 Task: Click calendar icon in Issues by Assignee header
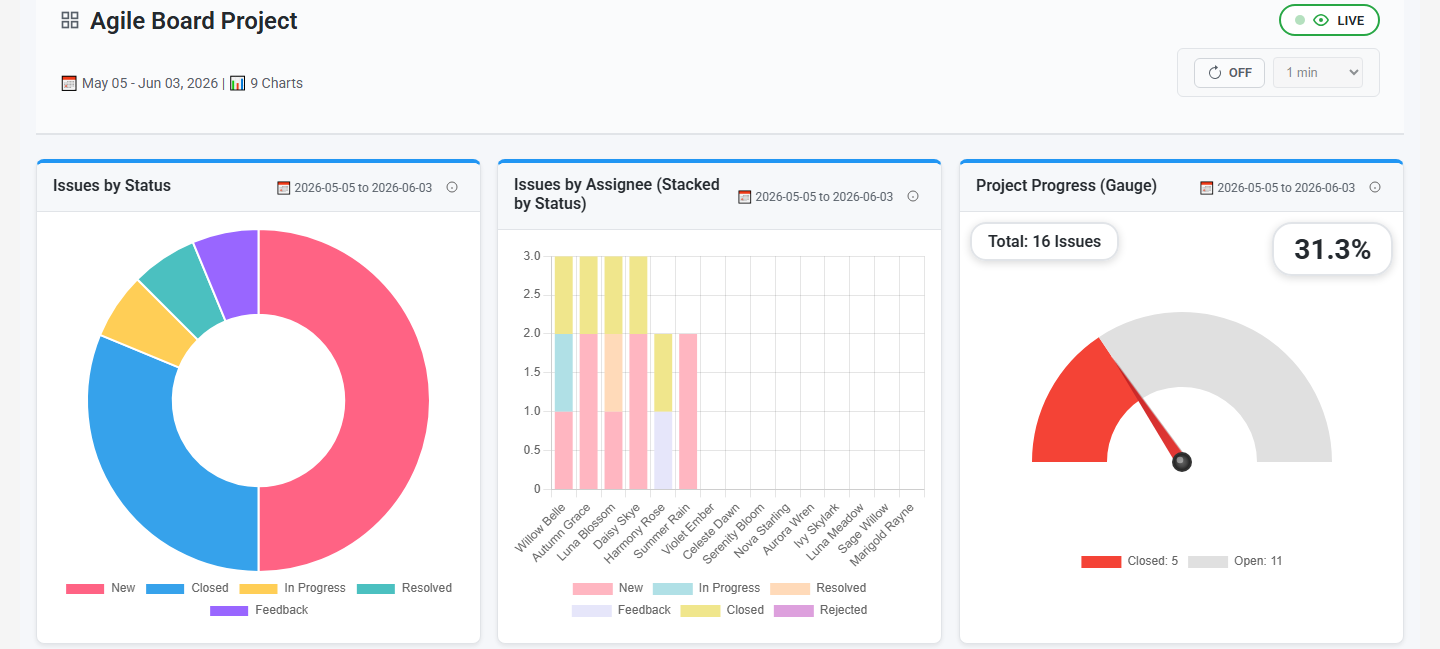pyautogui.click(x=744, y=197)
